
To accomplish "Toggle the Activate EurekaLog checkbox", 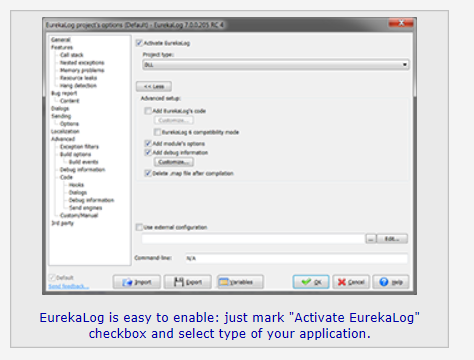I will pyautogui.click(x=139, y=43).
